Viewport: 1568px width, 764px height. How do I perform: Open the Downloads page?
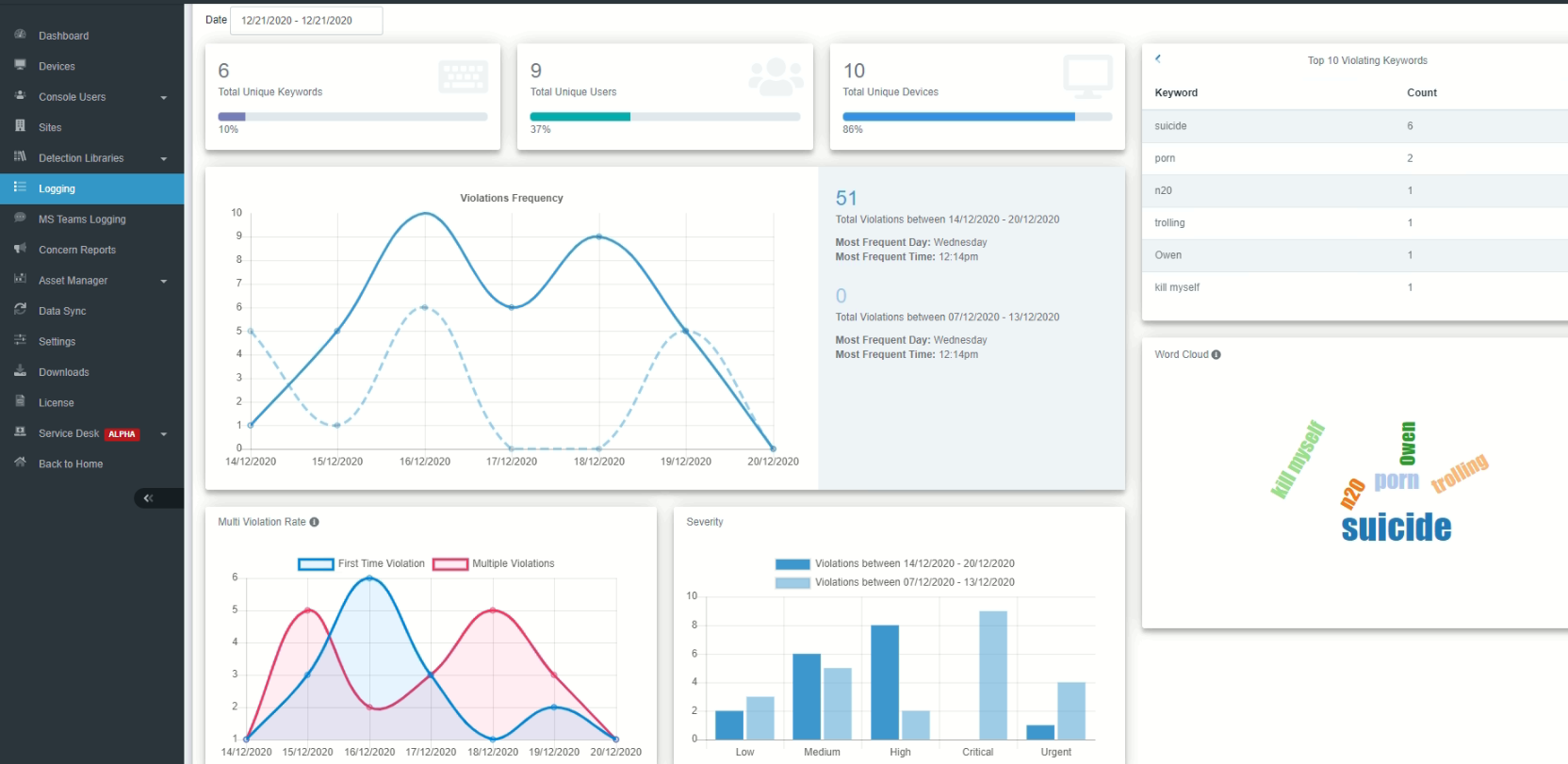pyautogui.click(x=91, y=372)
